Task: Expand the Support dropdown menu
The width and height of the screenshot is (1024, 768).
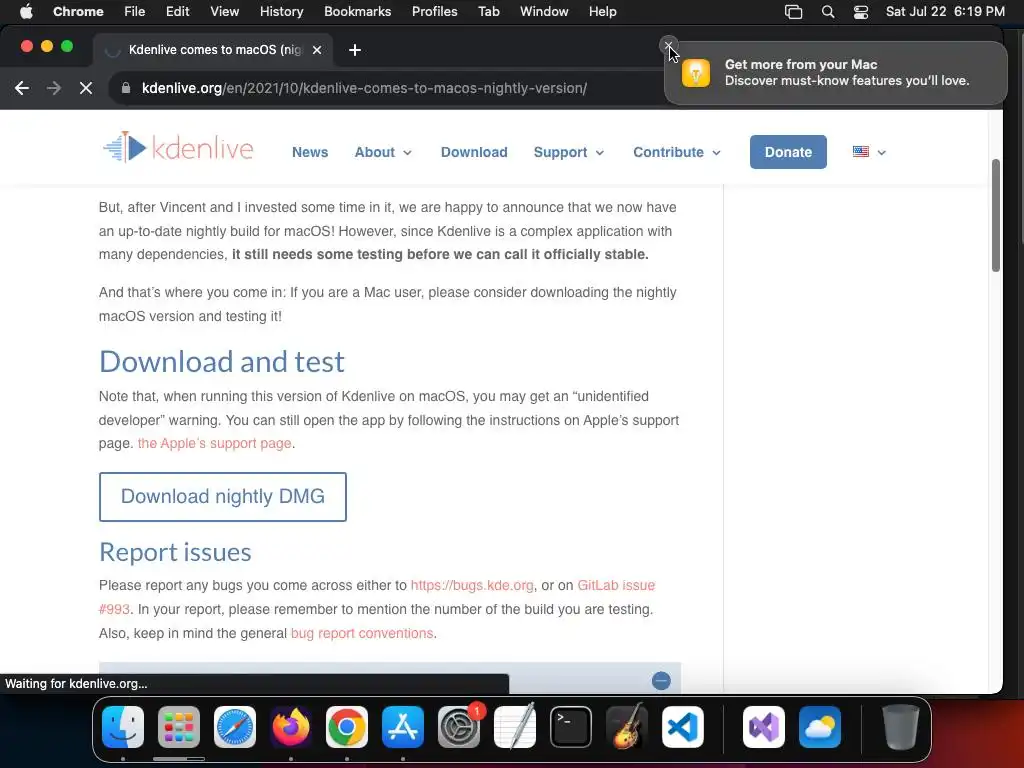Action: click(x=569, y=152)
